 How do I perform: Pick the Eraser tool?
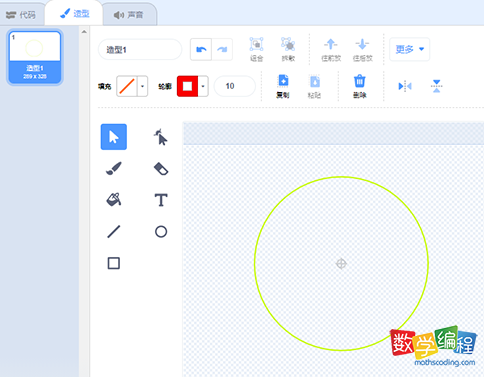point(161,169)
